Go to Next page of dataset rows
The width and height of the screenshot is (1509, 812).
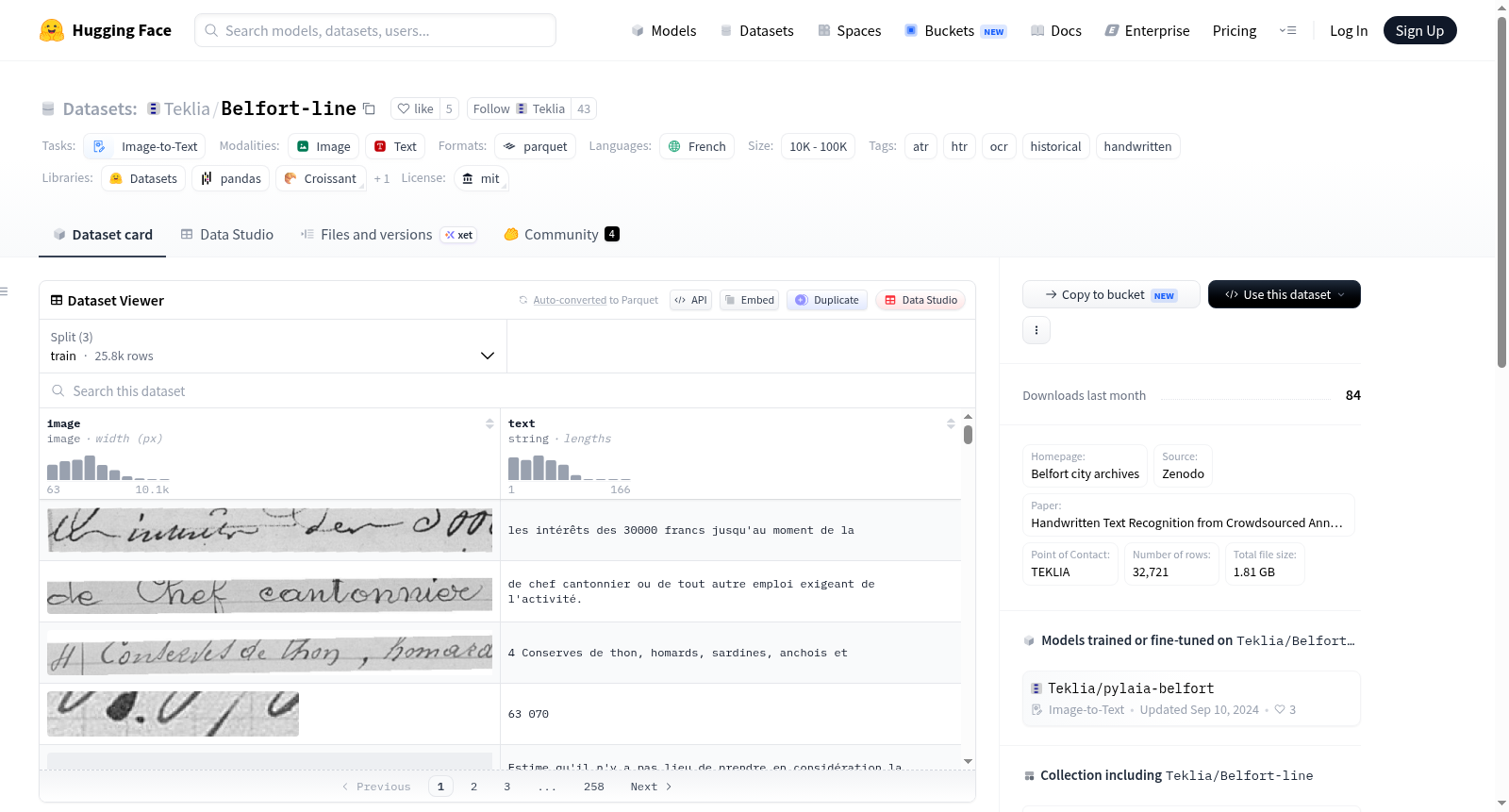tap(651, 787)
